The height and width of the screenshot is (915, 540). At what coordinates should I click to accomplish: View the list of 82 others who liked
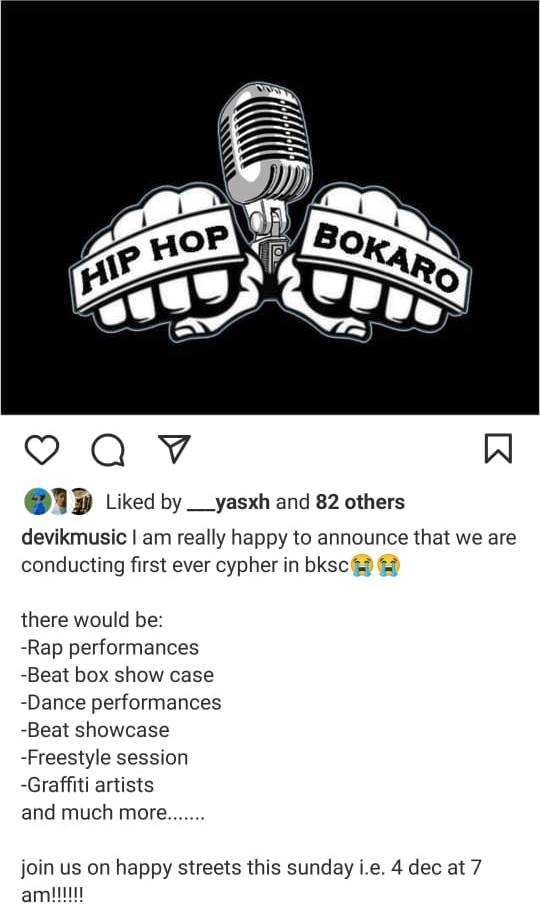(x=360, y=502)
